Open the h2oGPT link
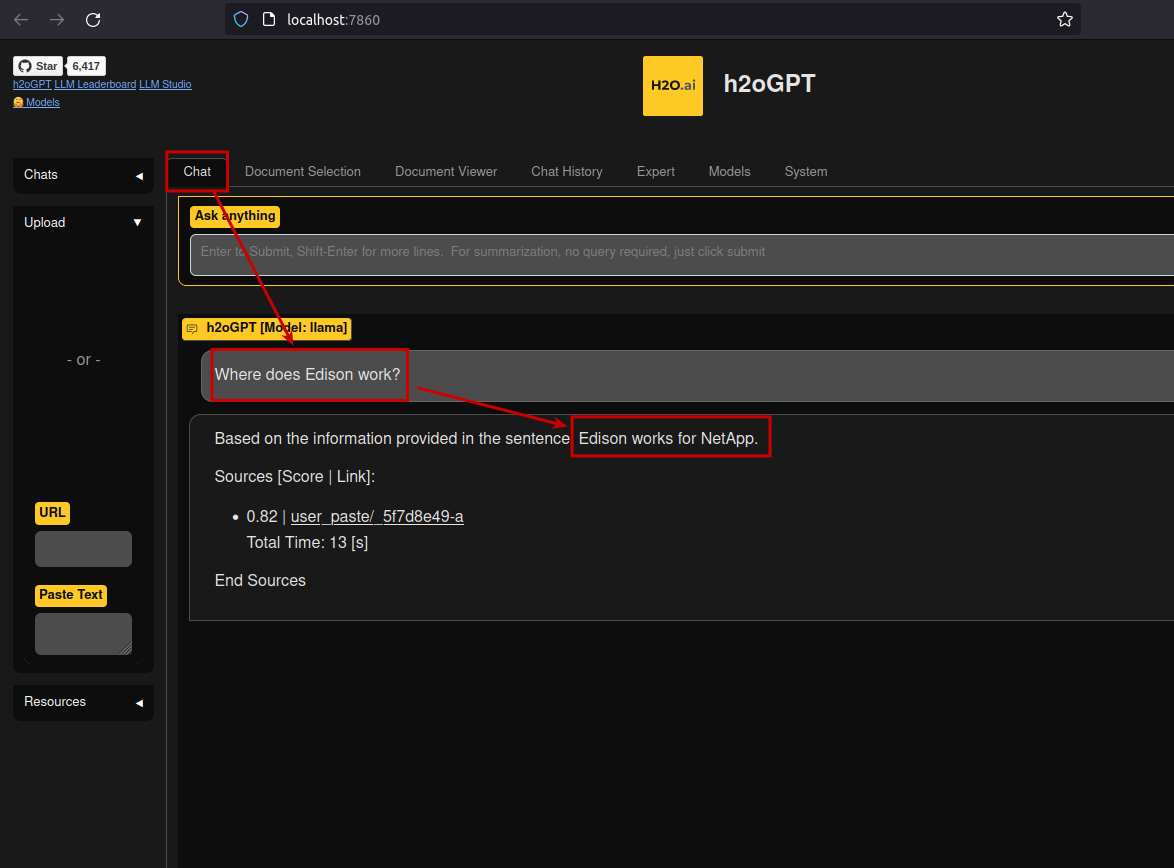Image resolution: width=1174 pixels, height=868 pixels. click(31, 85)
